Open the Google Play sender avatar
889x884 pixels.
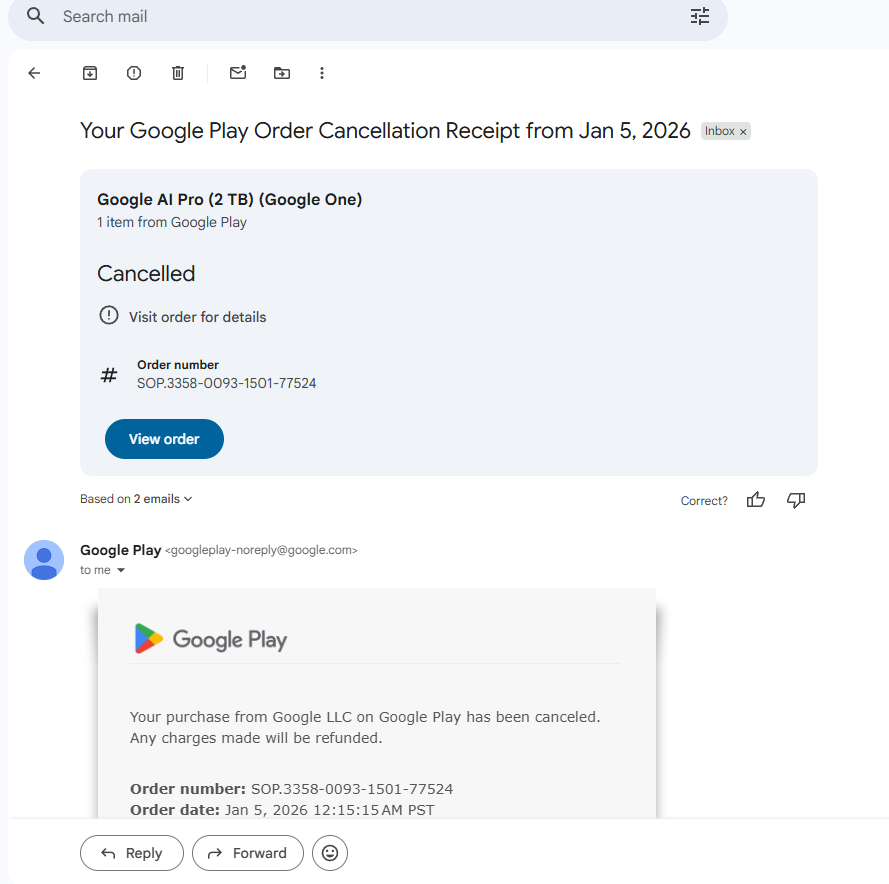pyautogui.click(x=44, y=560)
